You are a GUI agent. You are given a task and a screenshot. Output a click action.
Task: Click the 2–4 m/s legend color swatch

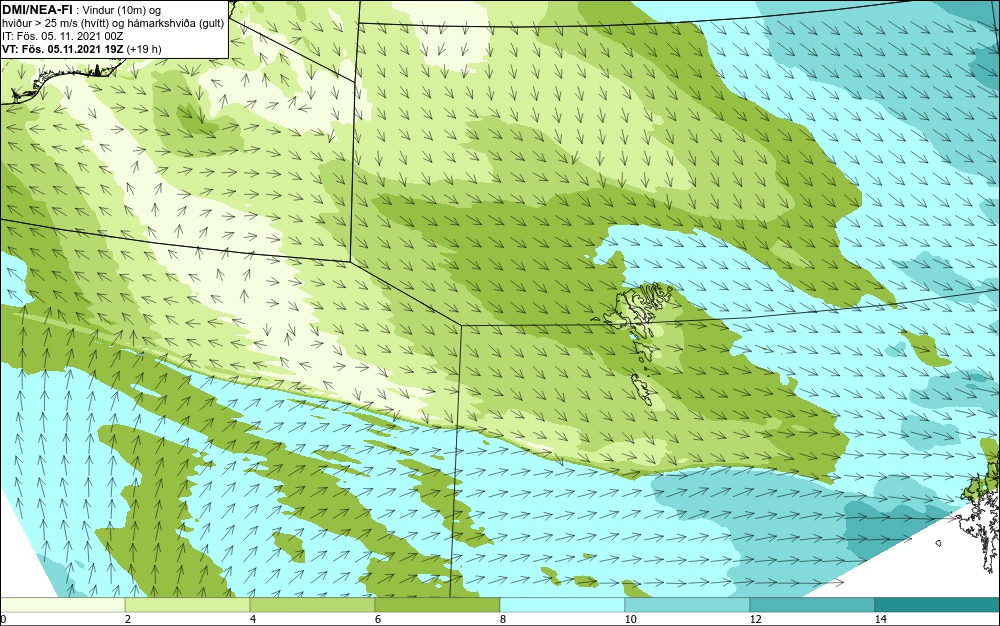pos(188,605)
